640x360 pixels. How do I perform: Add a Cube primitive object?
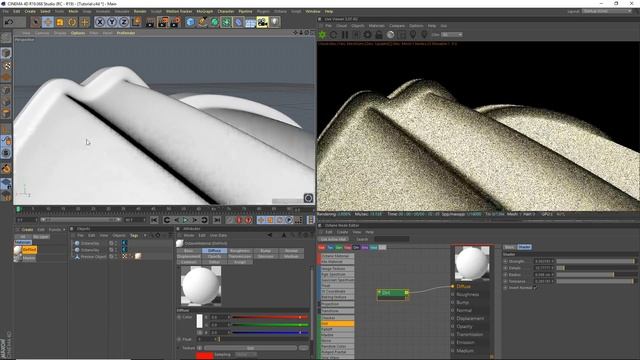(190, 22)
